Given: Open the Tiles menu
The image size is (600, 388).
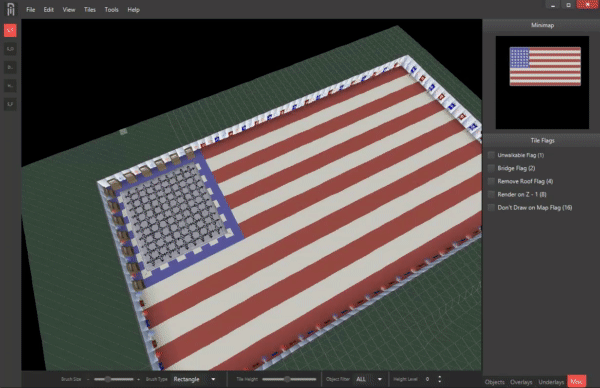Looking at the screenshot, I should pyautogui.click(x=90, y=10).
